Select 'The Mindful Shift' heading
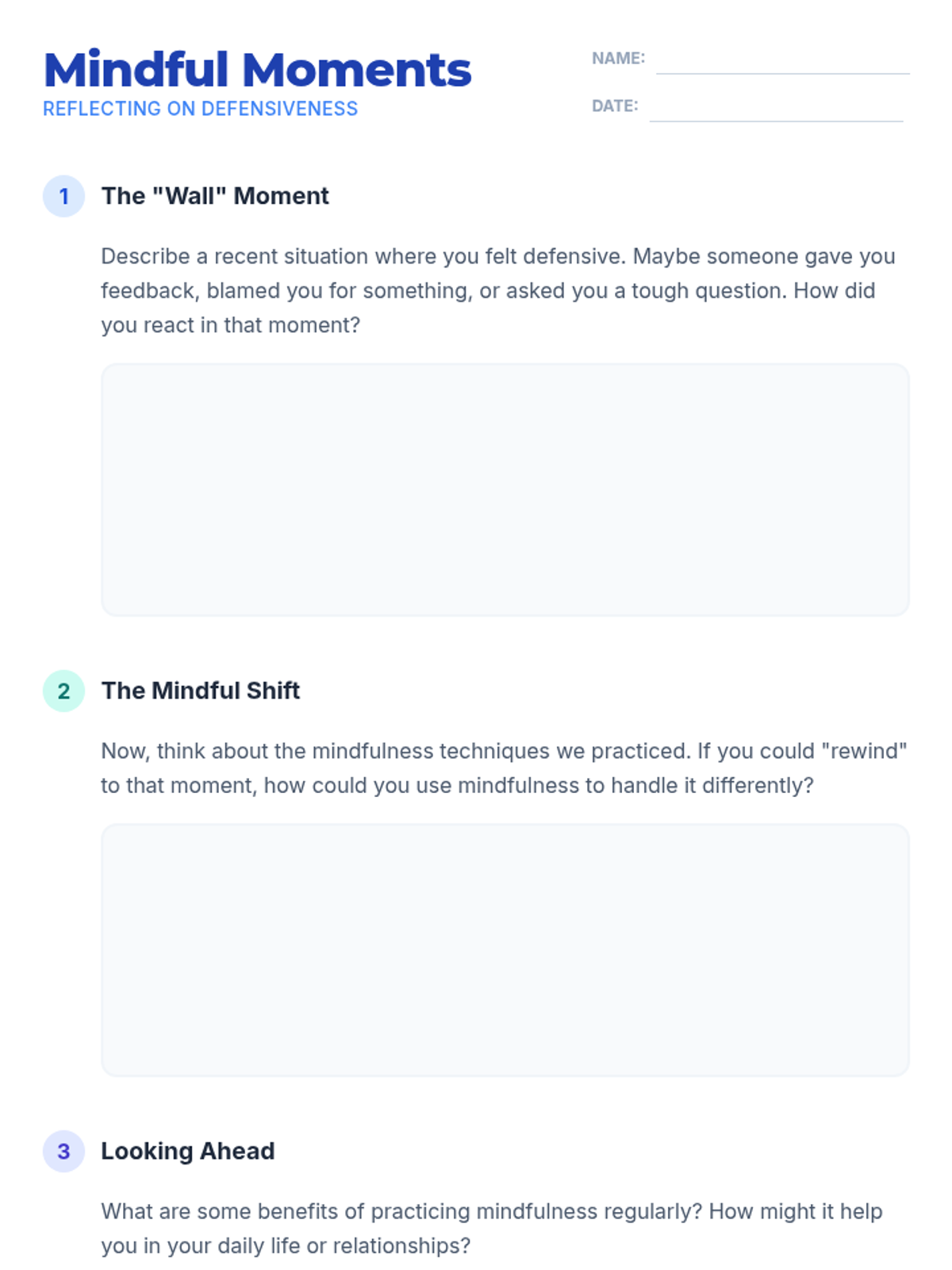The height and width of the screenshot is (1270, 952). [201, 691]
